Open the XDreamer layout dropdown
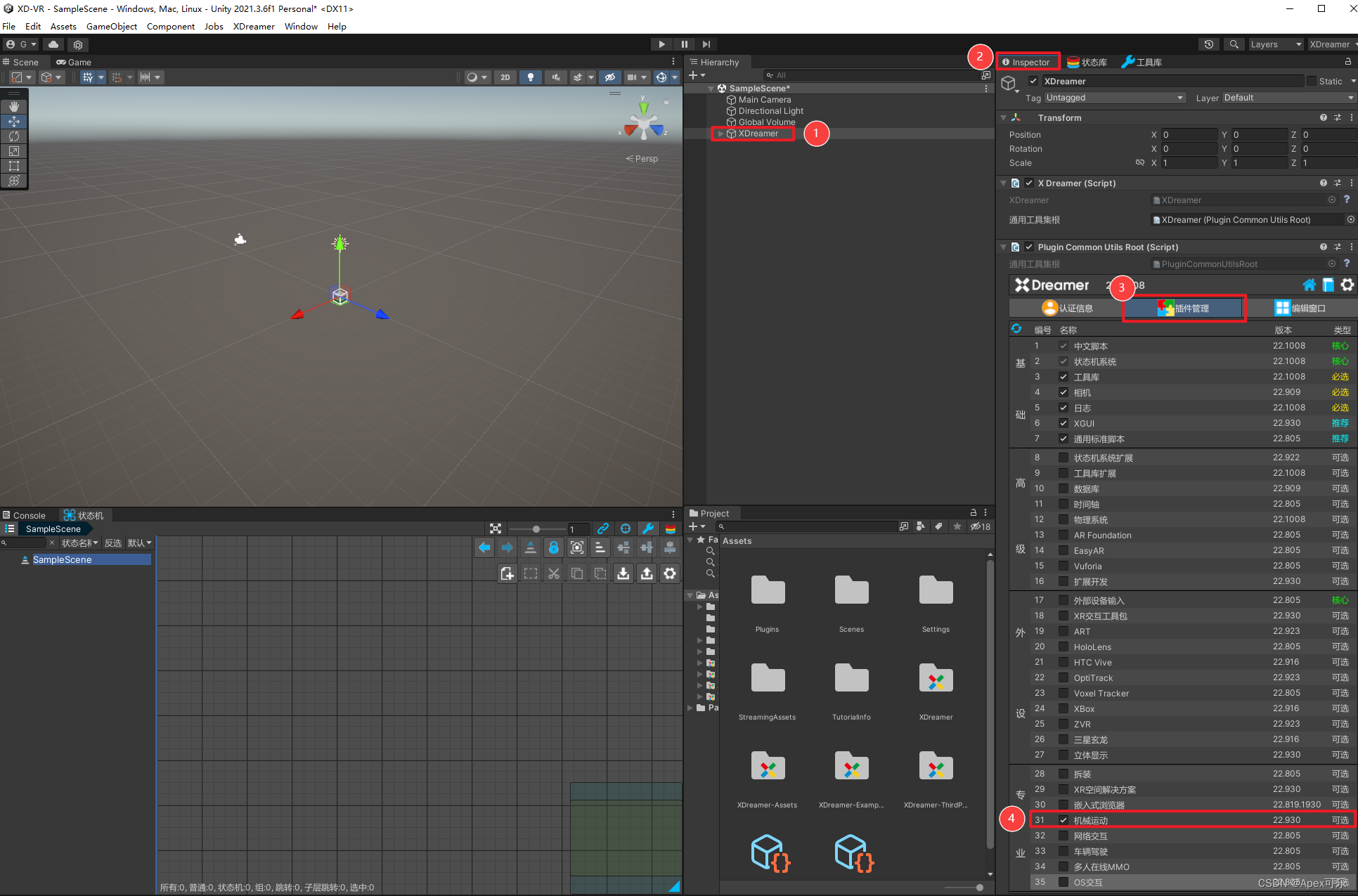 (x=1332, y=44)
